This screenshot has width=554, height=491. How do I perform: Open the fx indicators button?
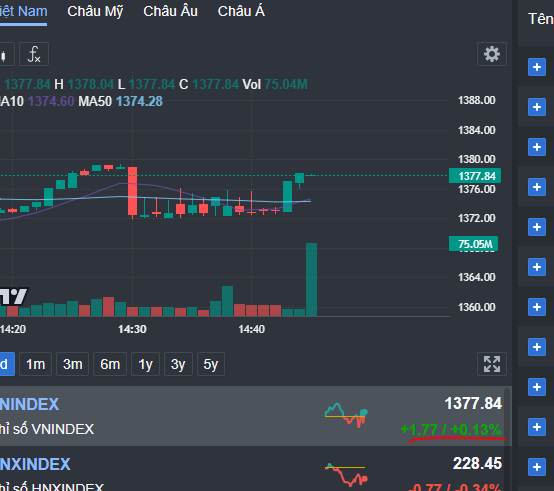point(34,54)
